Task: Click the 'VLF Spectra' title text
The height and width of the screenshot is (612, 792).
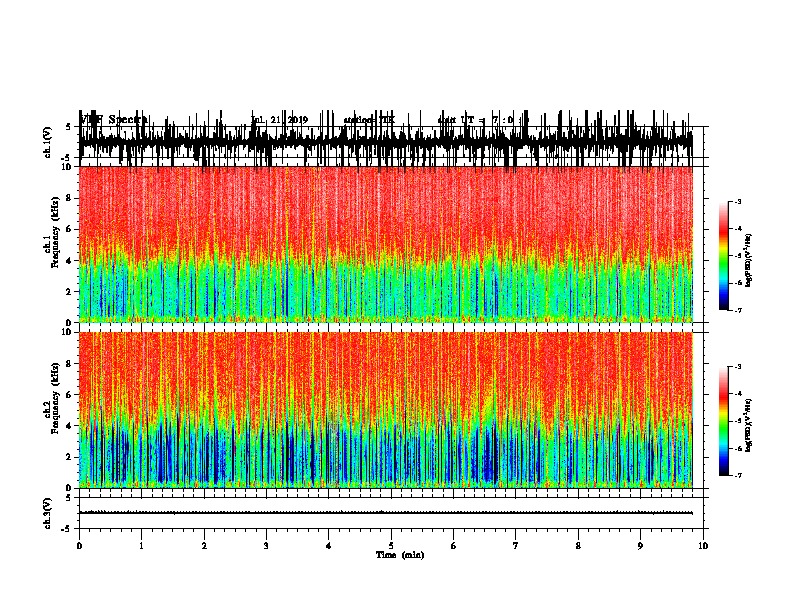Action: [x=114, y=119]
